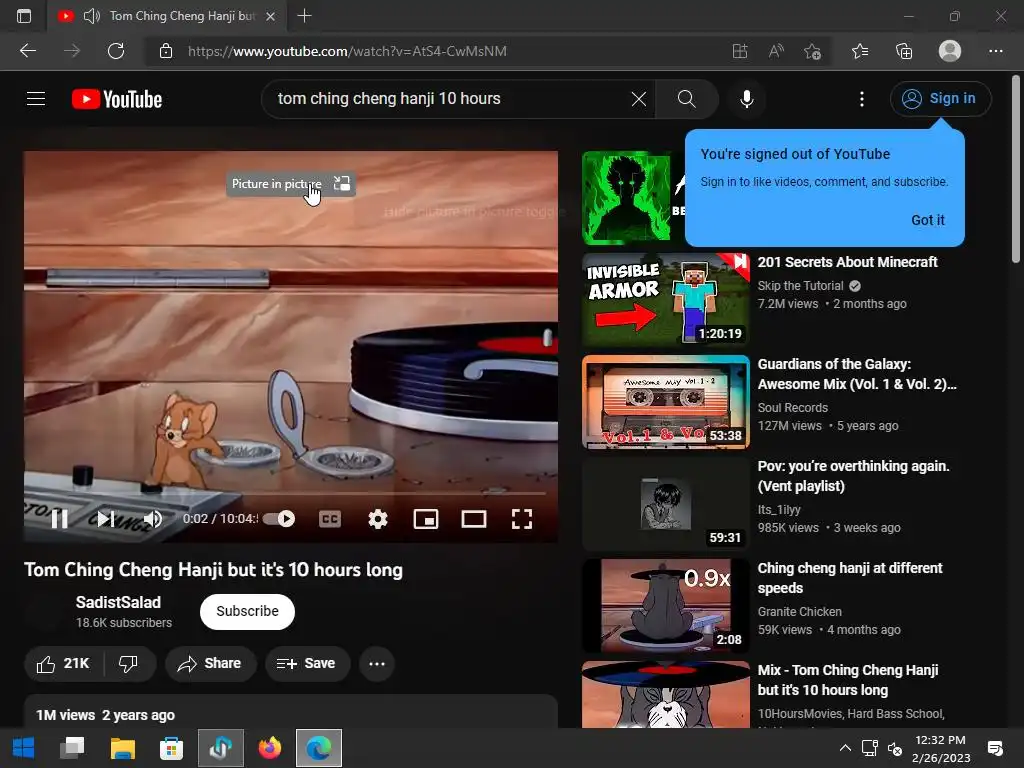This screenshot has width=1024, height=768.
Task: Activate the miniplayer icon
Action: point(426,519)
